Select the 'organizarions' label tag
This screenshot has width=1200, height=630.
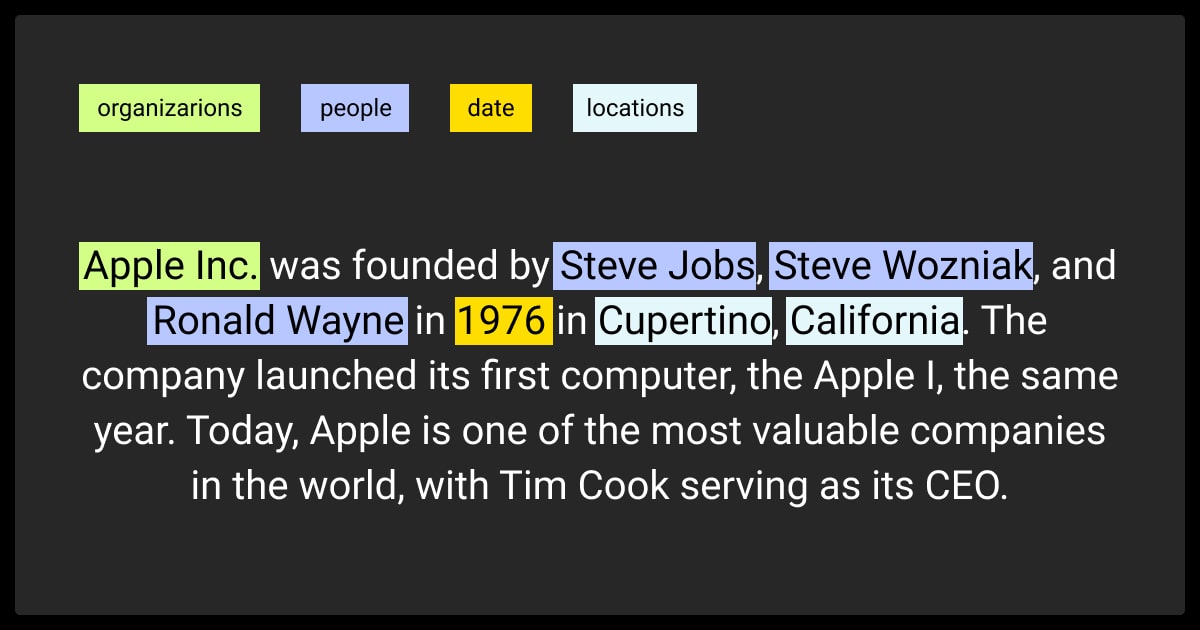pyautogui.click(x=169, y=108)
